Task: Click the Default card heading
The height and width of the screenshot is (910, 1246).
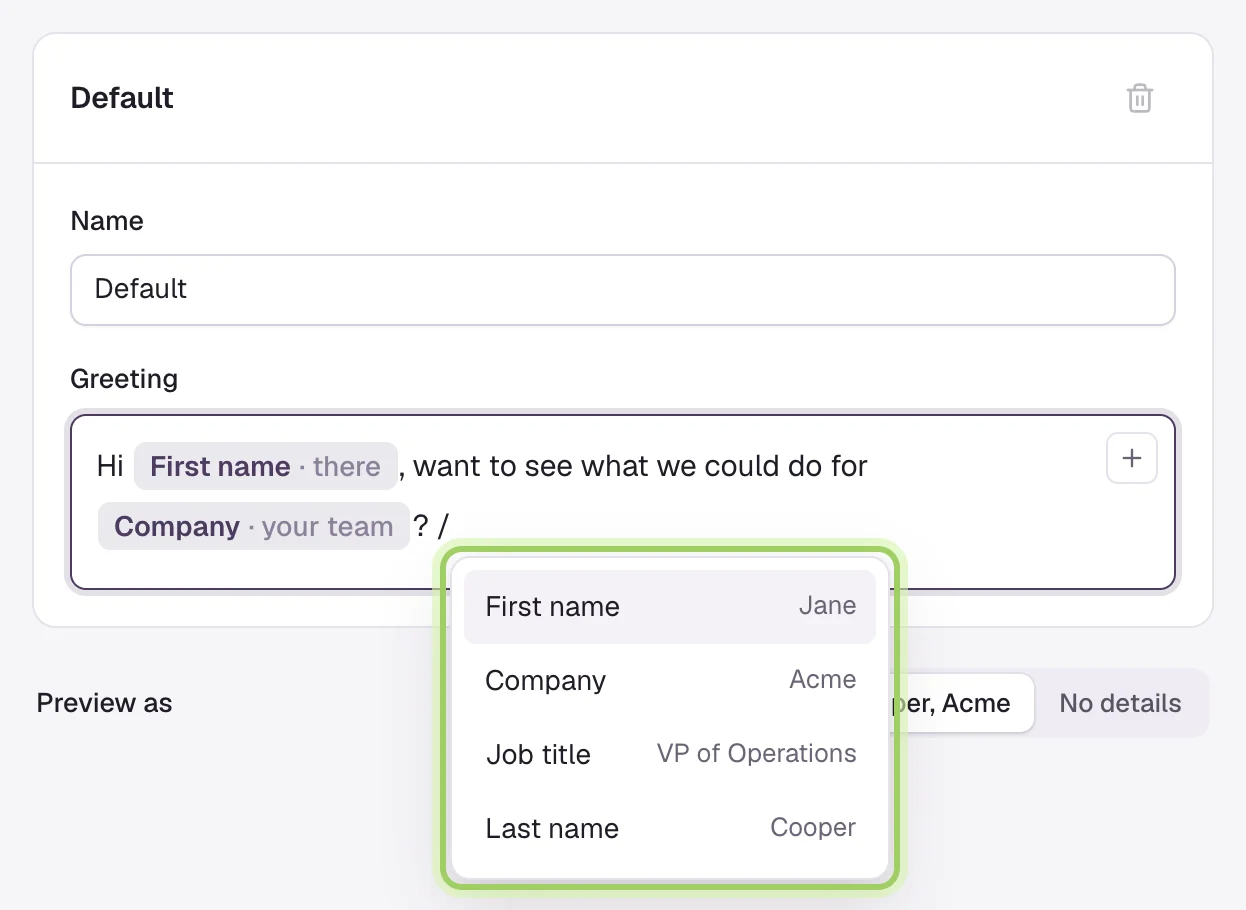Action: pyautogui.click(x=122, y=98)
